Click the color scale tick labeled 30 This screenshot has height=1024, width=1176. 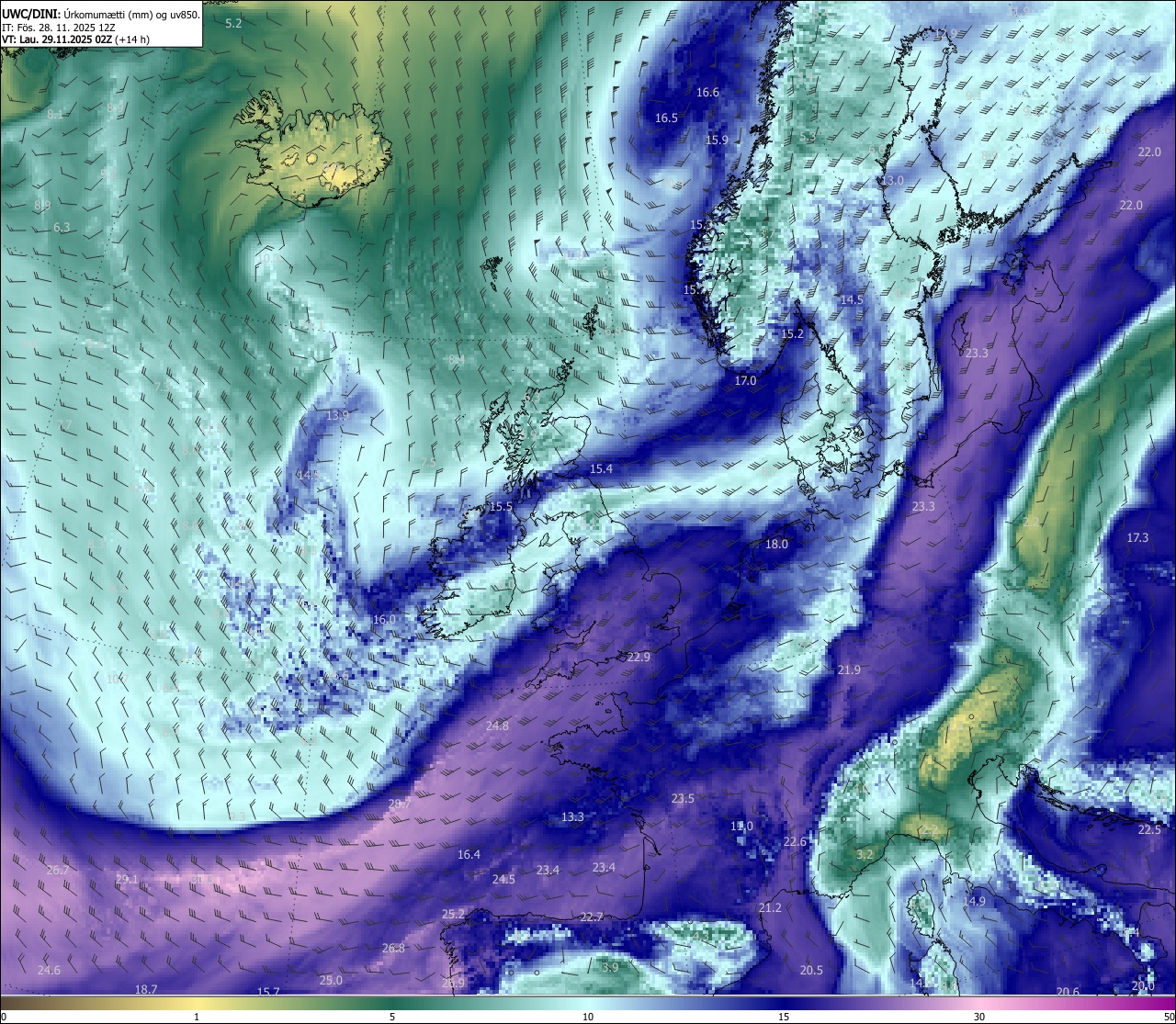(979, 1016)
